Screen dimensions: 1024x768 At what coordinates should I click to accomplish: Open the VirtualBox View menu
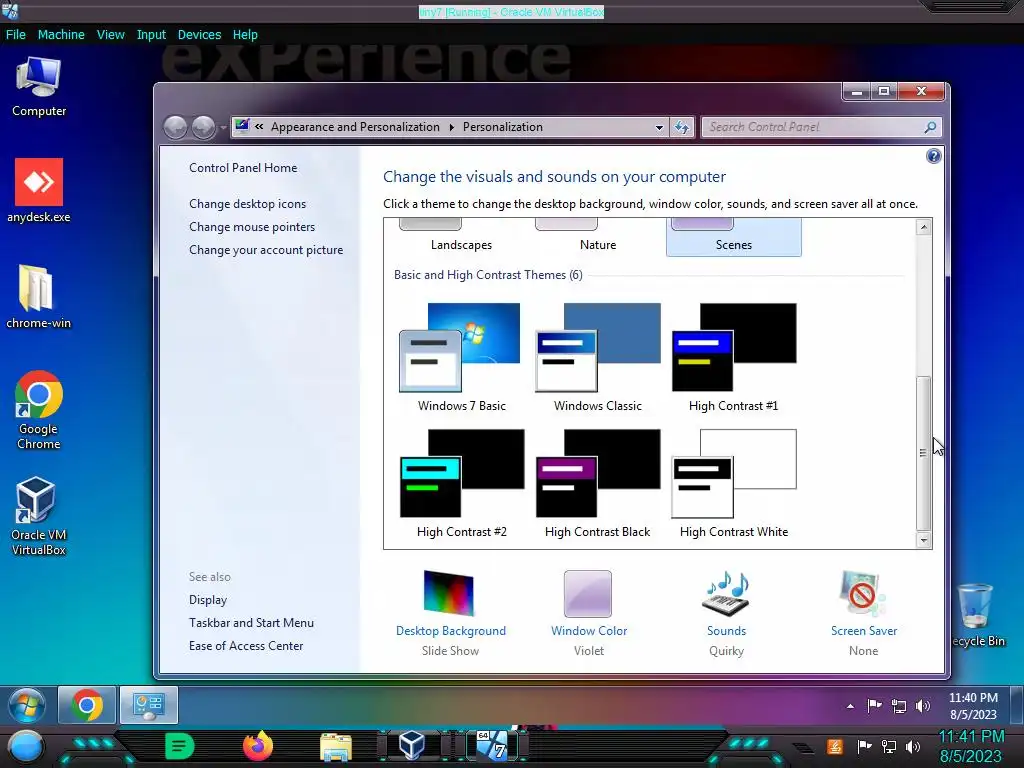pos(110,35)
